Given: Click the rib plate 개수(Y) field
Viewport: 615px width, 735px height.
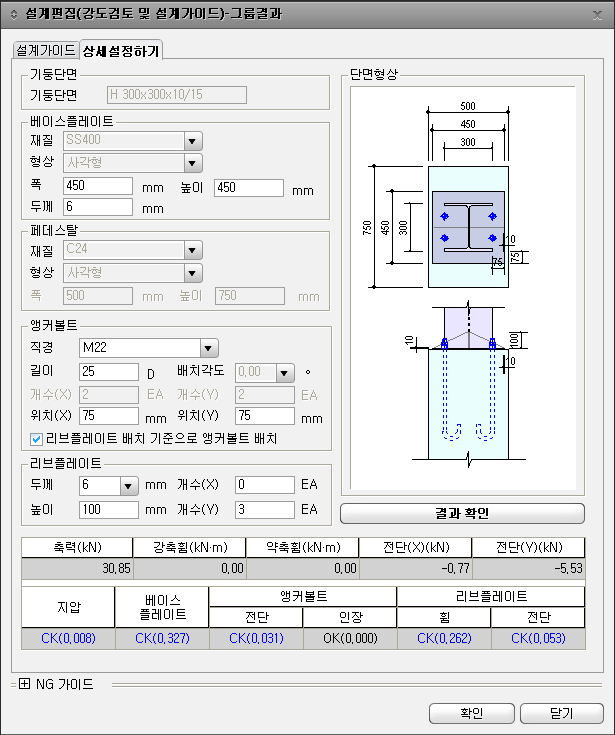Looking at the screenshot, I should [265, 510].
